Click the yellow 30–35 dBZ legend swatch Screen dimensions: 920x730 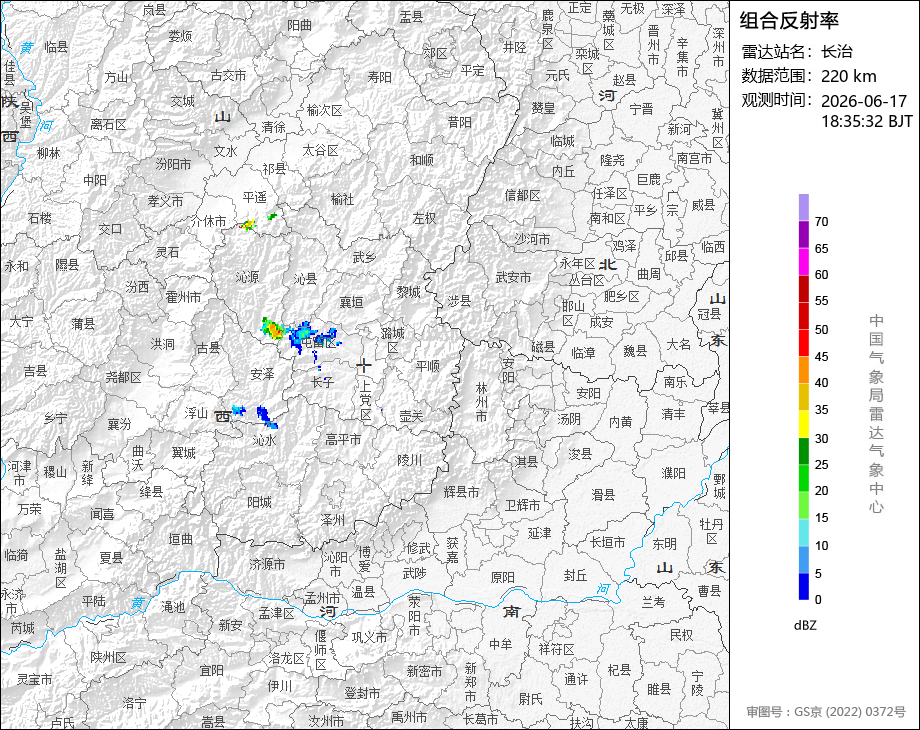[803, 424]
